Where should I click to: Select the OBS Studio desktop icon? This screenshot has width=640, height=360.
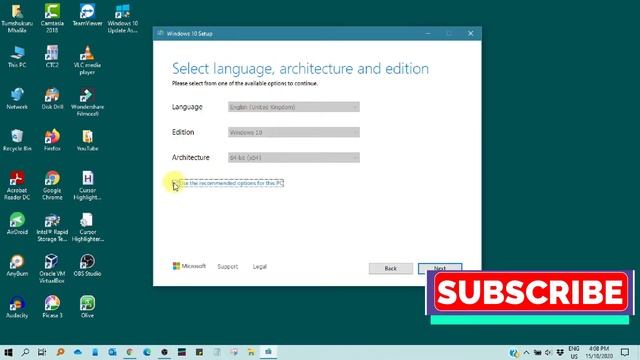click(87, 265)
